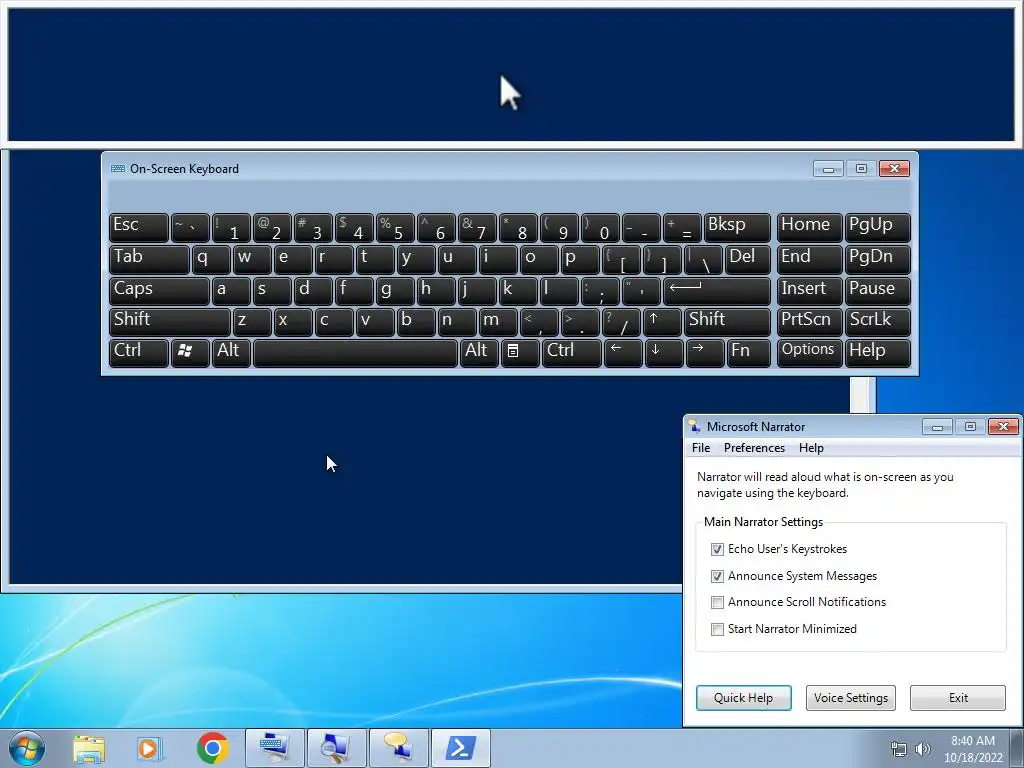Click the Quick Help button
Screen dimensions: 1024x768
pos(743,697)
